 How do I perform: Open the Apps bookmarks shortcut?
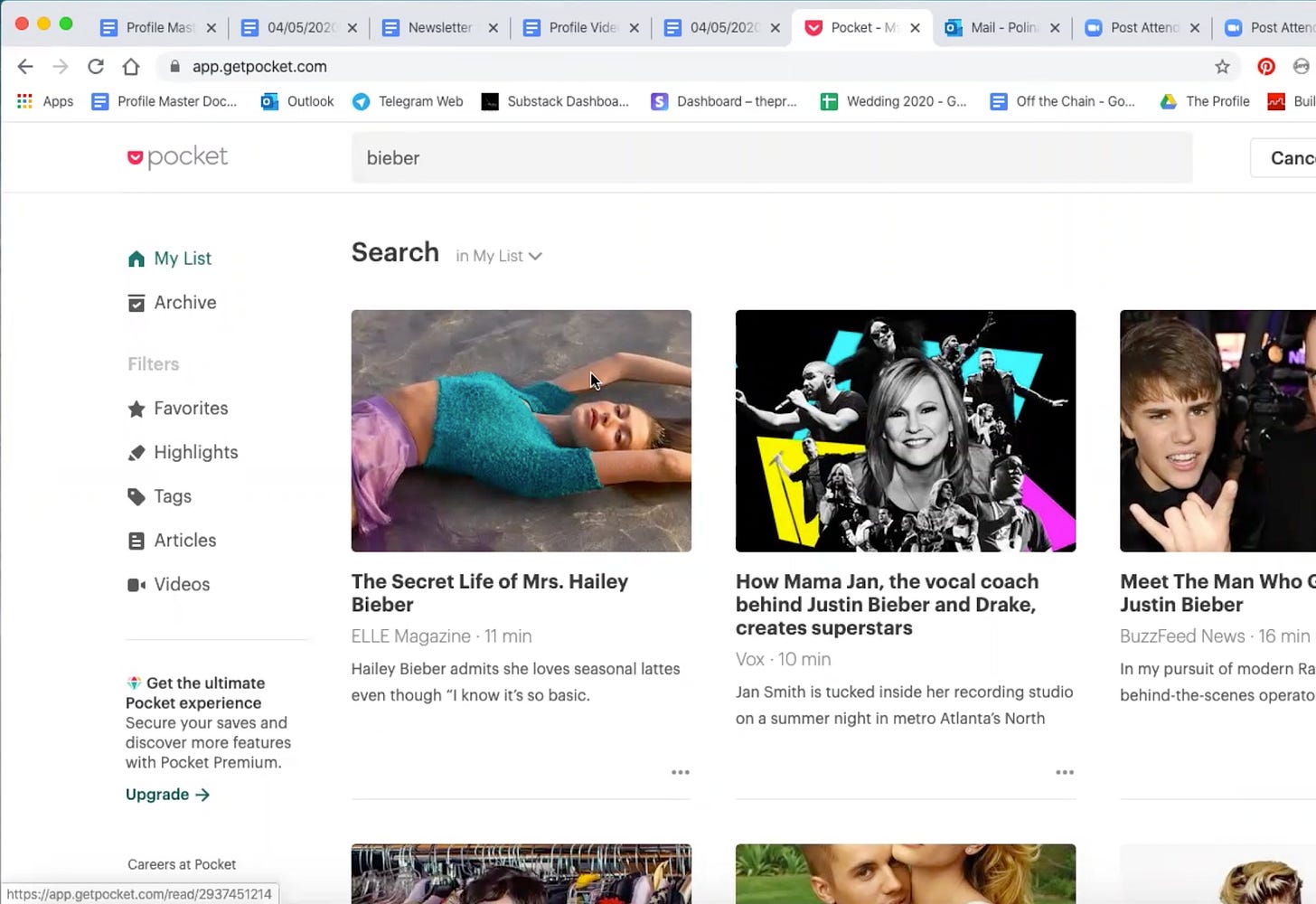[45, 101]
